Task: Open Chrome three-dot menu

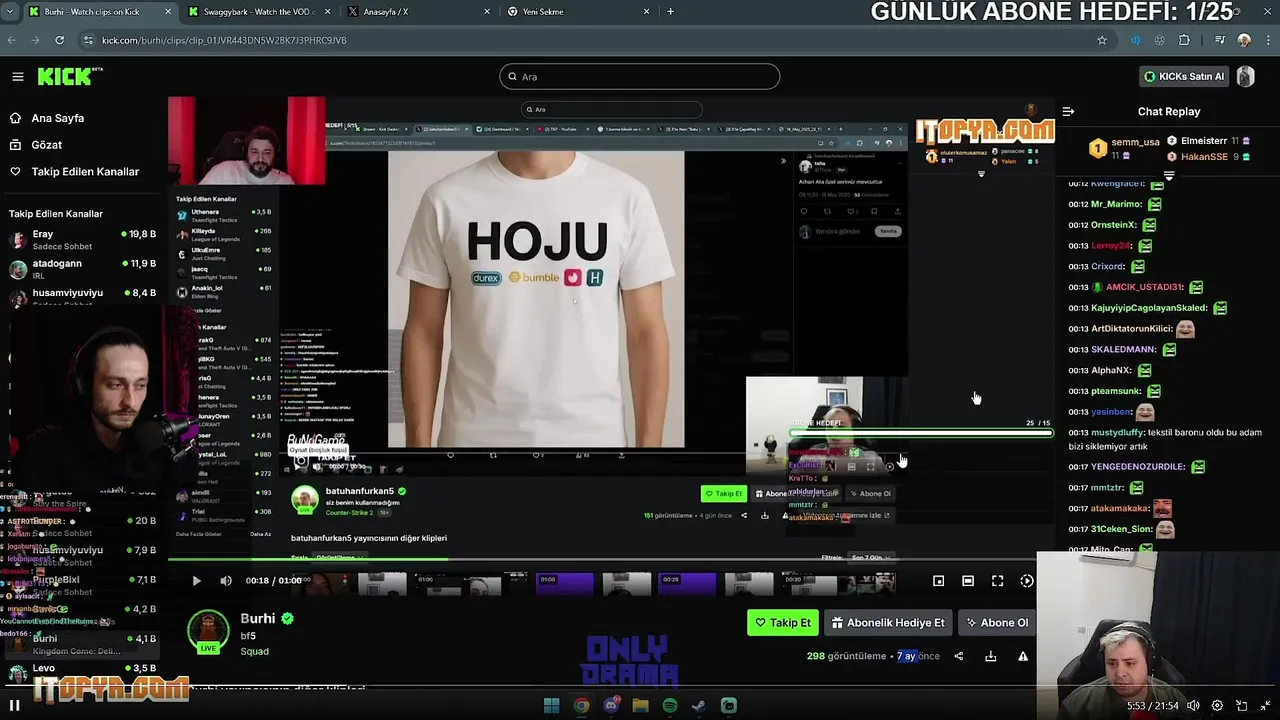Action: [1268, 40]
